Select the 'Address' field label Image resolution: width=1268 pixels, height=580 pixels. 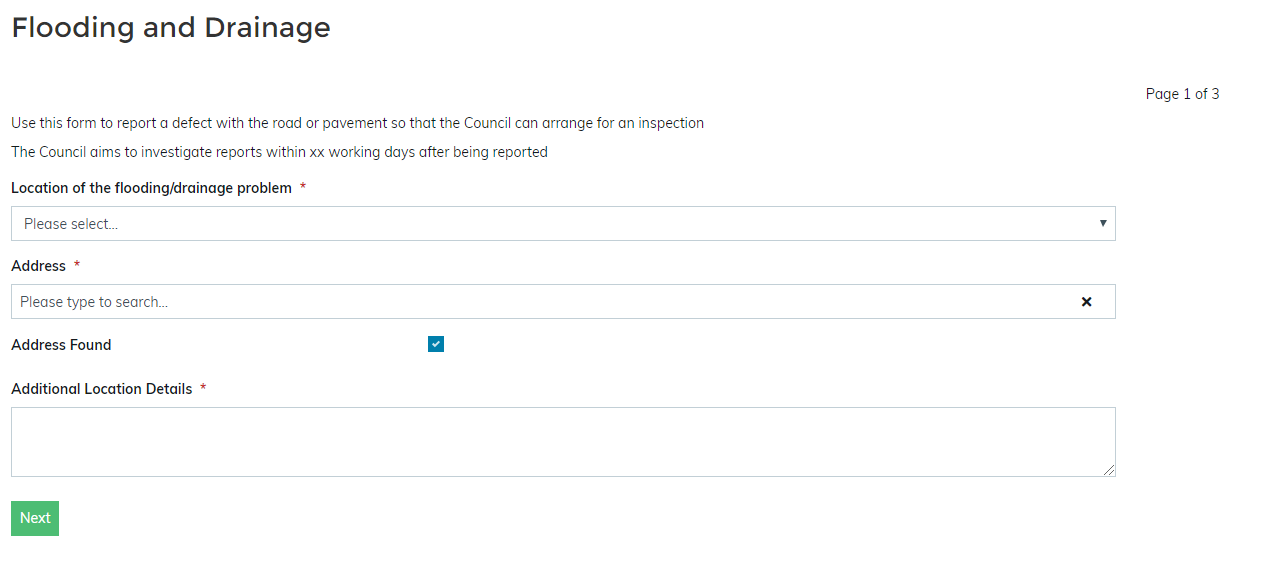[x=38, y=266]
